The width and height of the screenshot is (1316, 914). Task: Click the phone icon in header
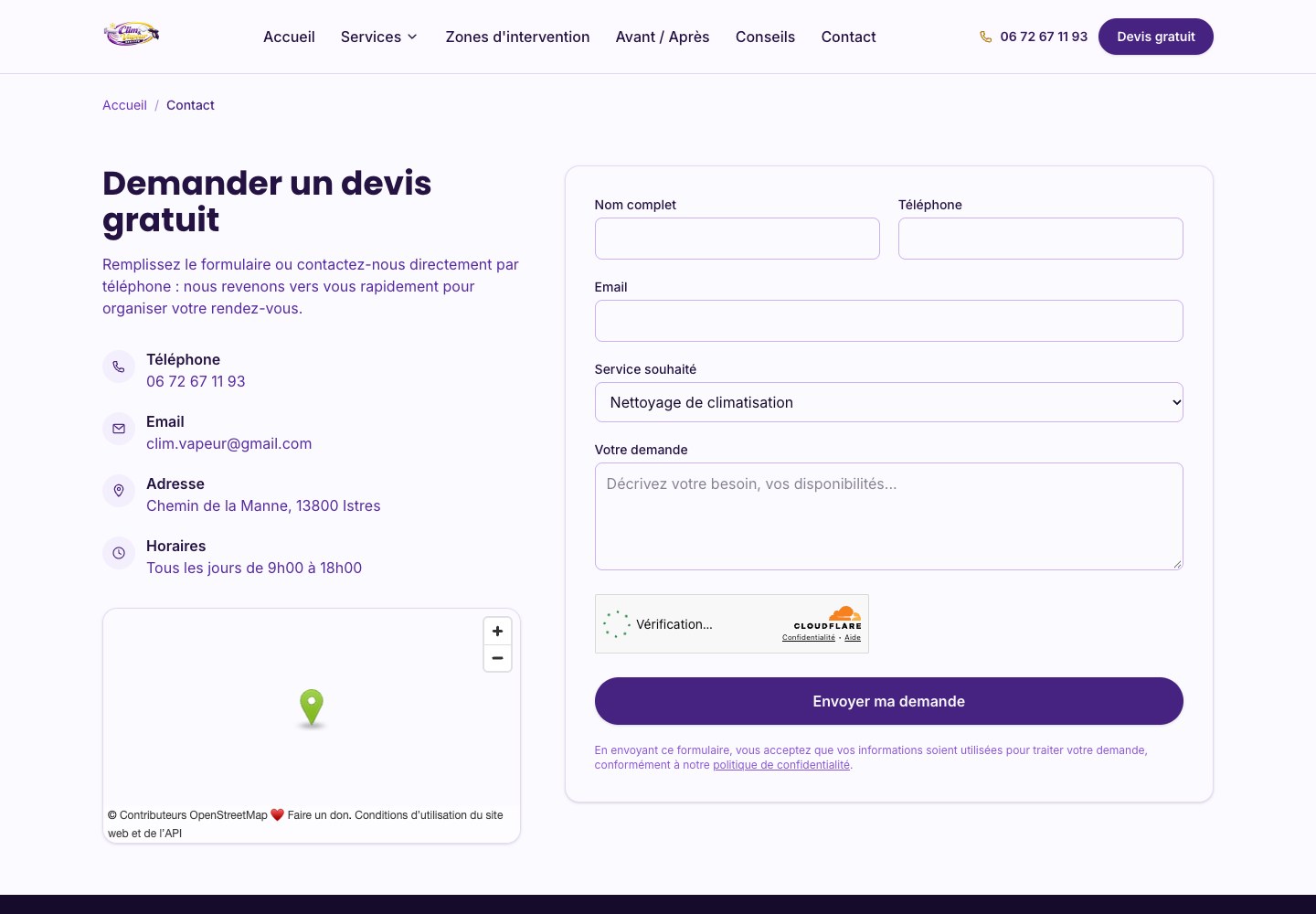985,37
